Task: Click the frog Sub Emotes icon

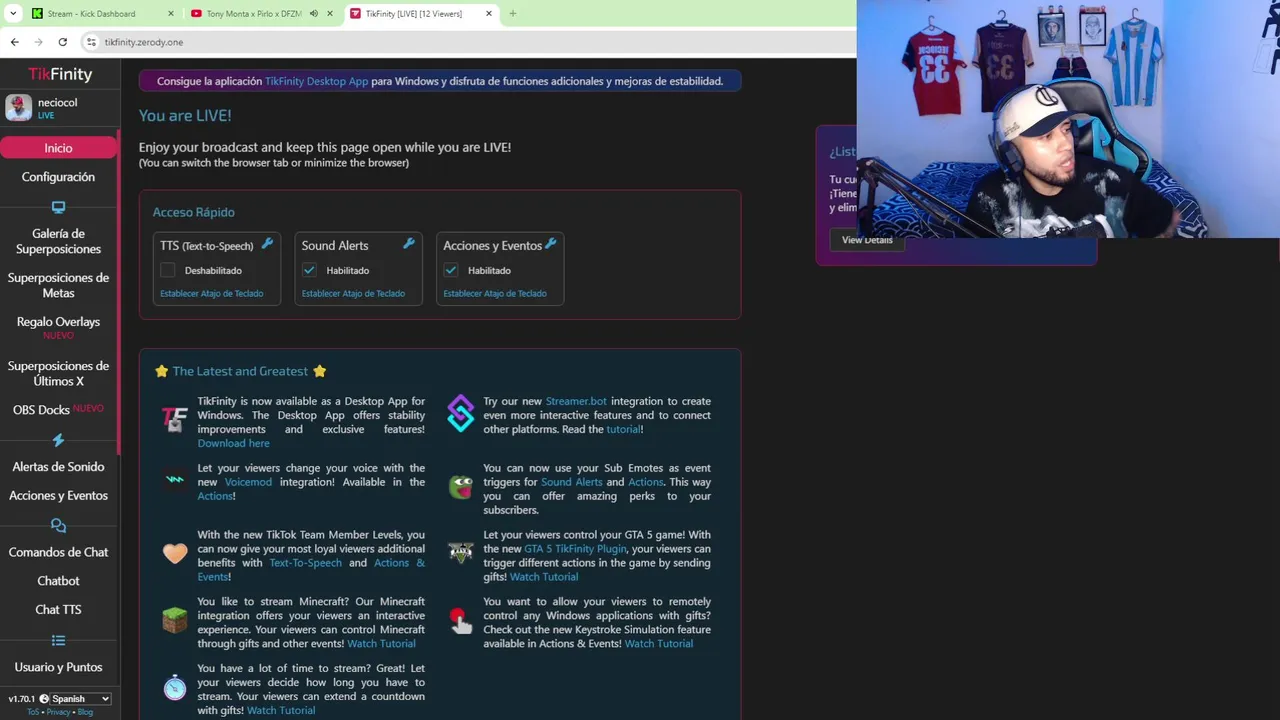Action: pyautogui.click(x=460, y=487)
